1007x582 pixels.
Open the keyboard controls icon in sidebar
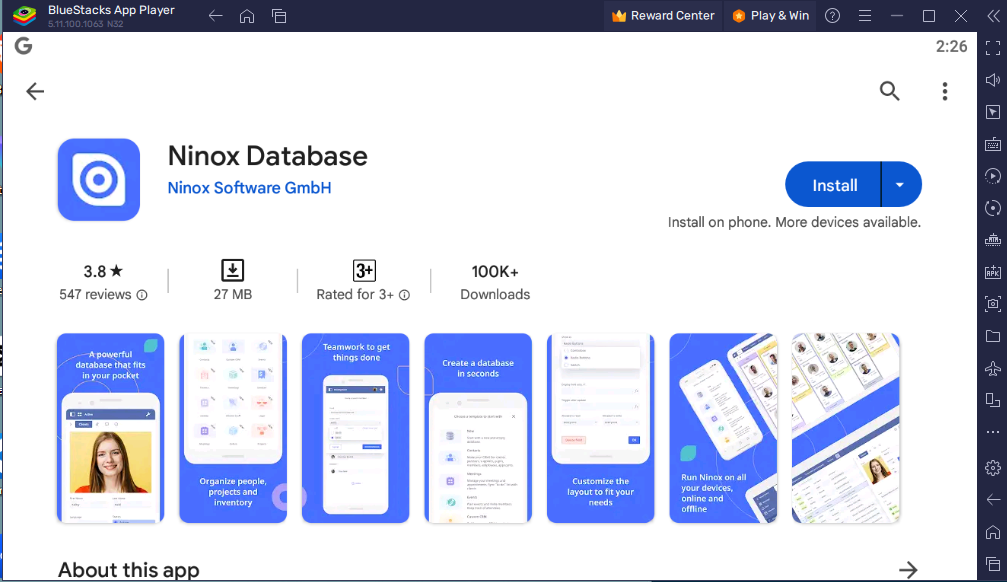coord(993,144)
